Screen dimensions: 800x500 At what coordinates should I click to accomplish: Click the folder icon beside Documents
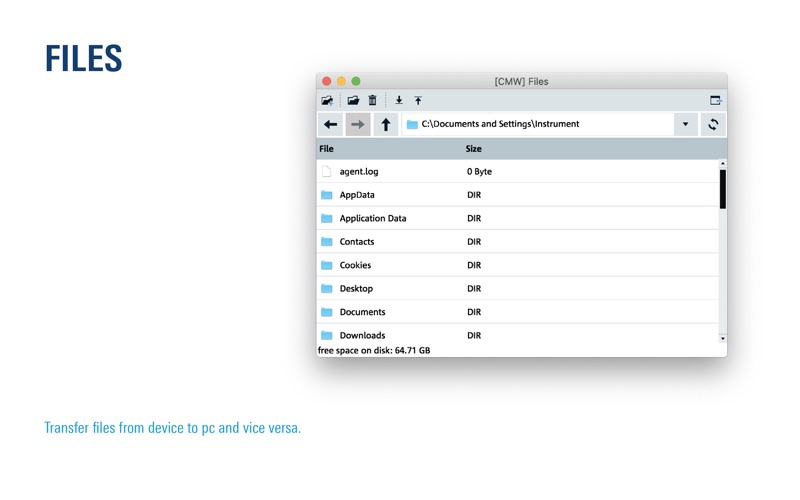pyautogui.click(x=327, y=312)
